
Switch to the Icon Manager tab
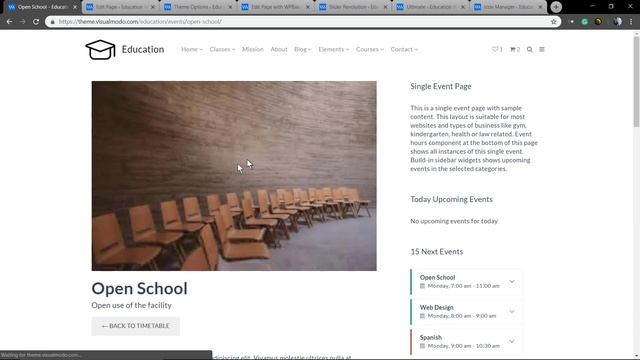pos(507,7)
